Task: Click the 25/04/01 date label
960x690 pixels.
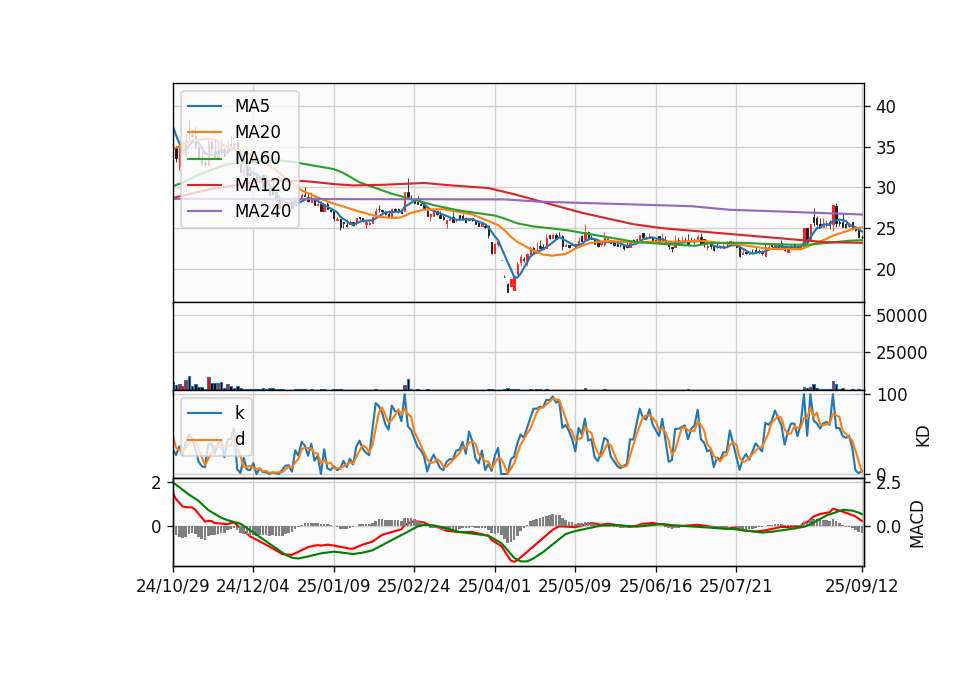Action: coord(495,586)
